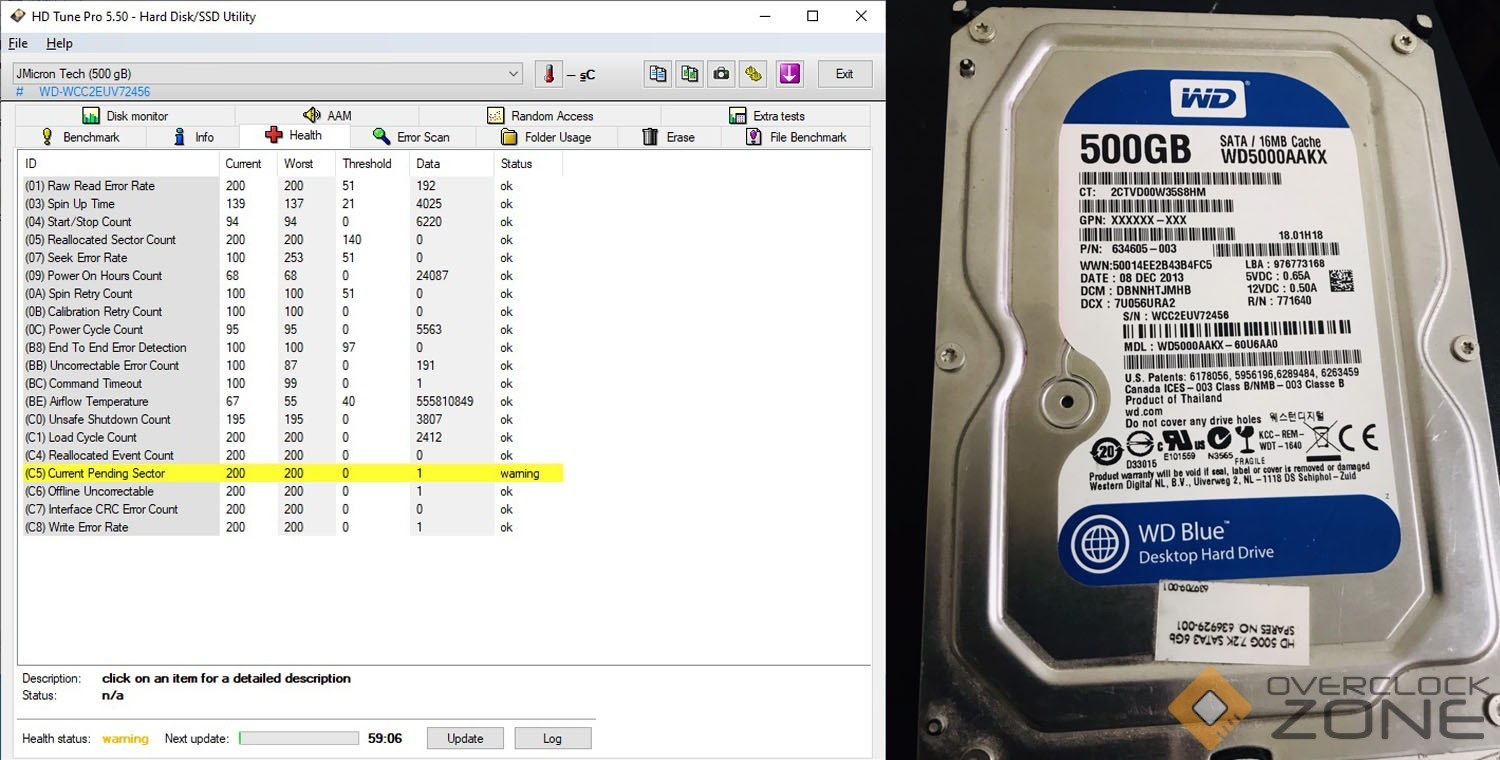Select '(BB) Uncorrectable Error Count' attribute
The height and width of the screenshot is (760, 1500).
pyautogui.click(x=292, y=366)
